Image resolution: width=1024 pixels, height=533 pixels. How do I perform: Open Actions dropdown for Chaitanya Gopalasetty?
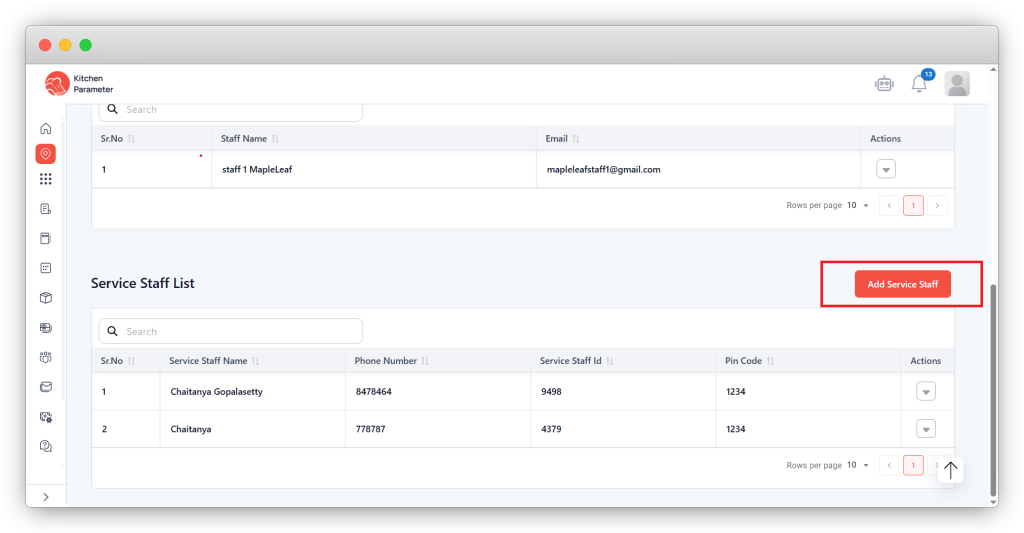pyautogui.click(x=926, y=392)
